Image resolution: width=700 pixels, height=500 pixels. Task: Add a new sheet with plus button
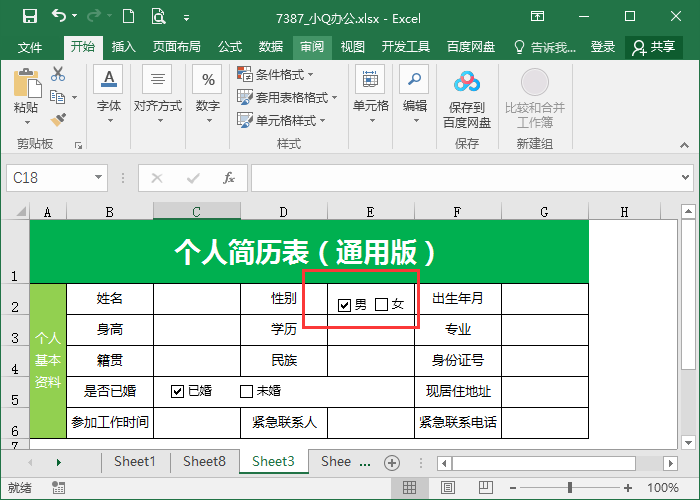392,463
